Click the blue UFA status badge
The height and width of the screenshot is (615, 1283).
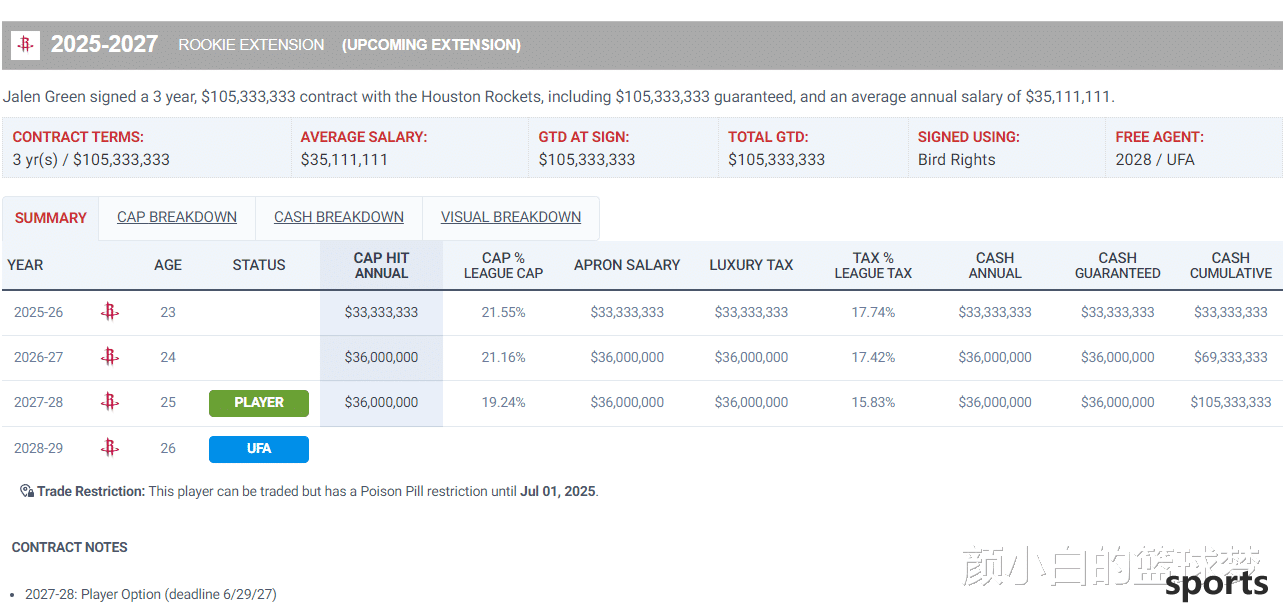[x=259, y=449]
